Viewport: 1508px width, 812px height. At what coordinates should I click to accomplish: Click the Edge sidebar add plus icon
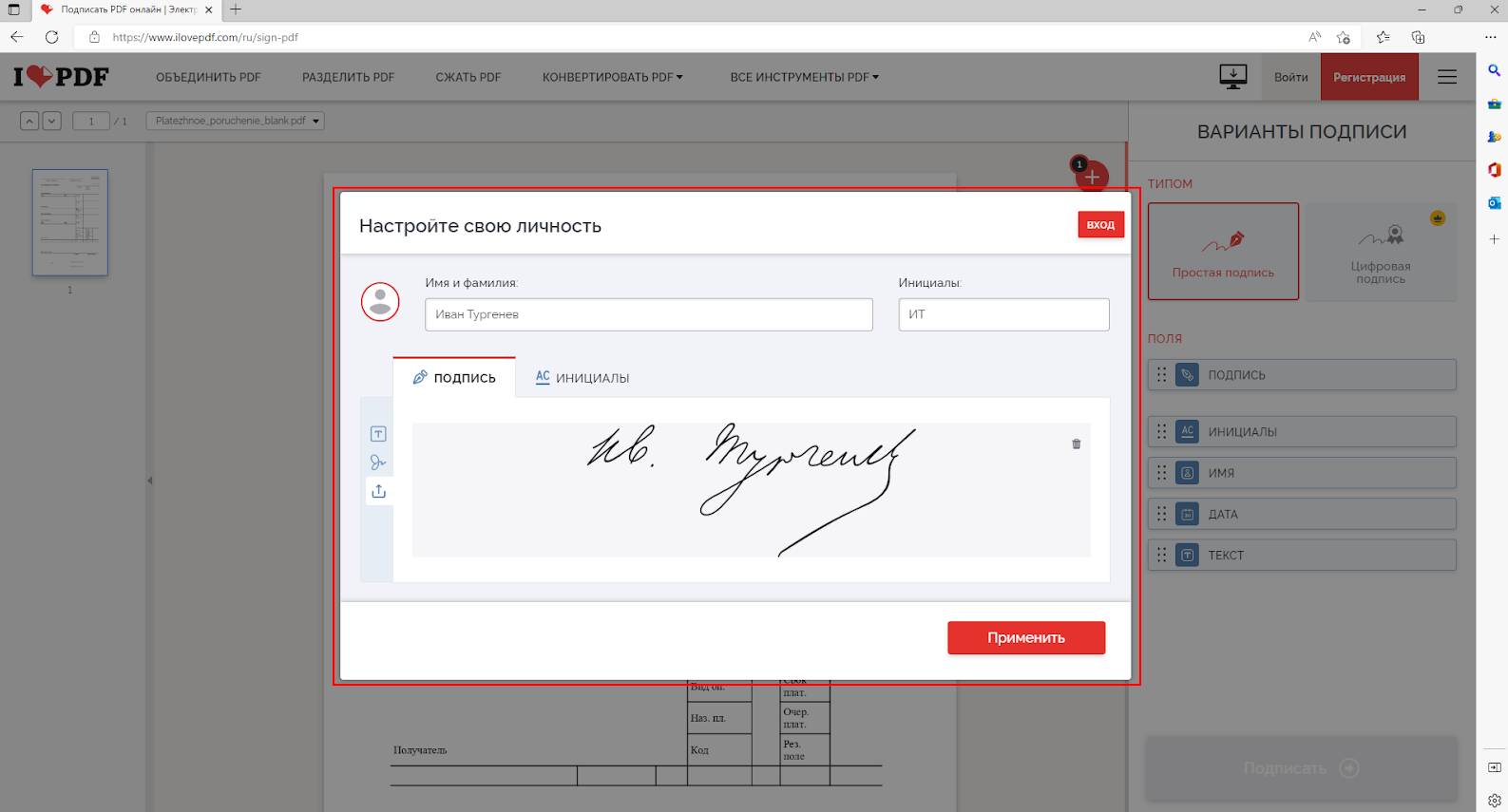point(1494,238)
